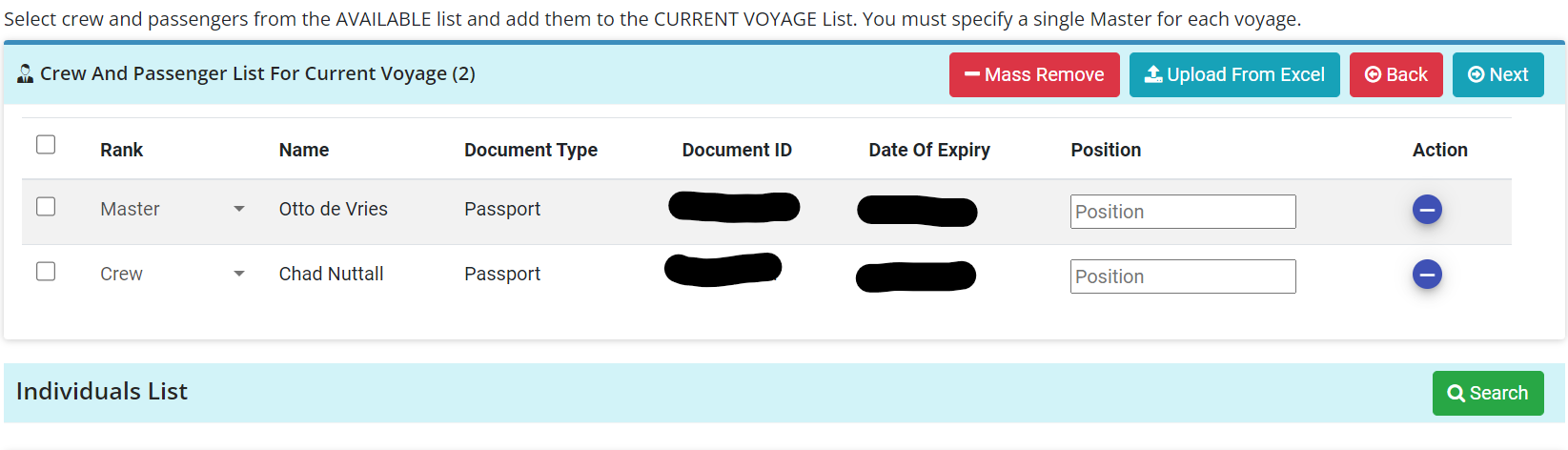Check the box for Chad Nuttall

(46, 272)
